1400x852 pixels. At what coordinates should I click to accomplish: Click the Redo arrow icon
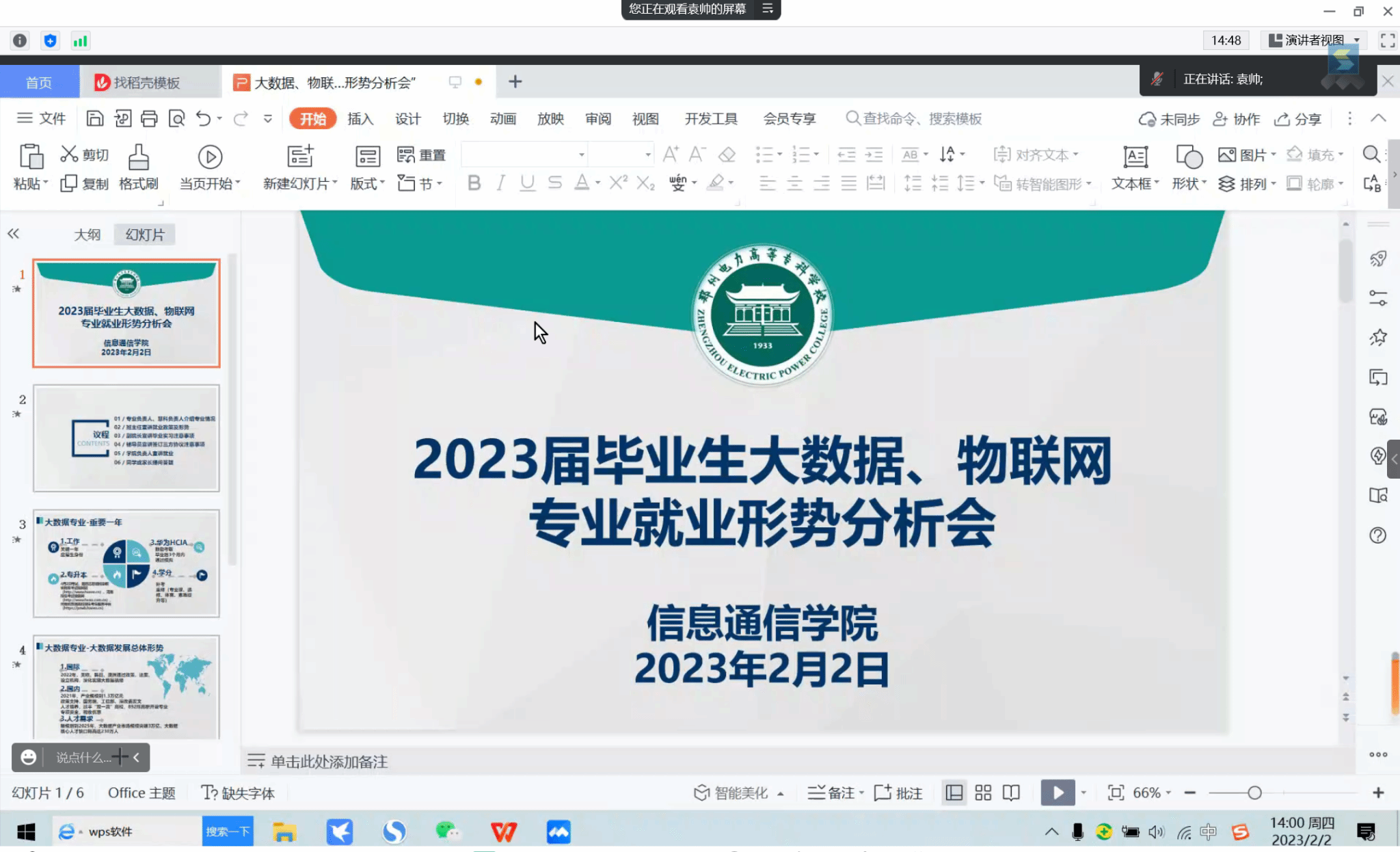[x=241, y=119]
